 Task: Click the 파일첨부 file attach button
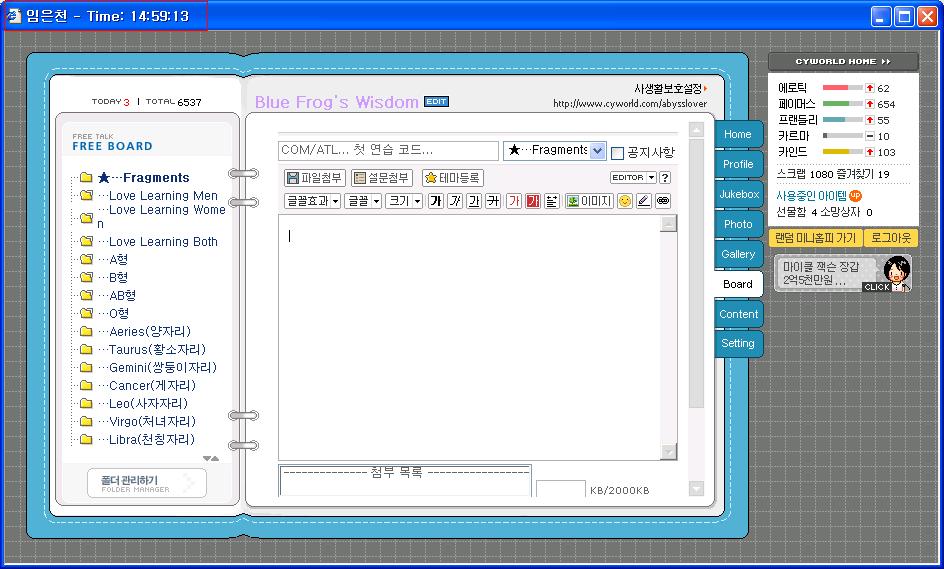point(314,178)
